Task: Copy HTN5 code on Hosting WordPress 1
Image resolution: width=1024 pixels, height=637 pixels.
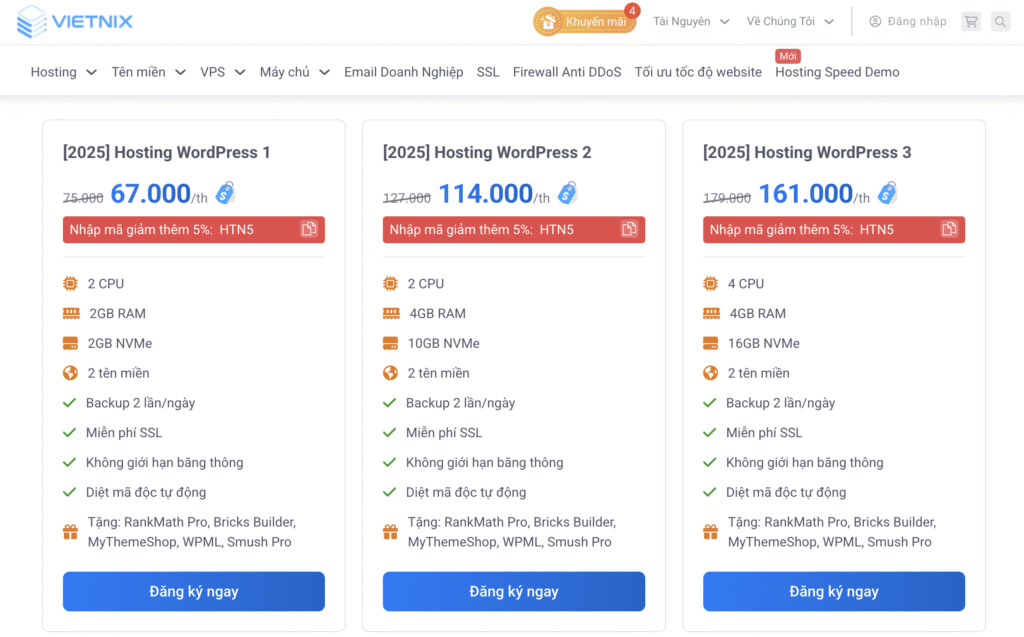Action: click(x=309, y=230)
